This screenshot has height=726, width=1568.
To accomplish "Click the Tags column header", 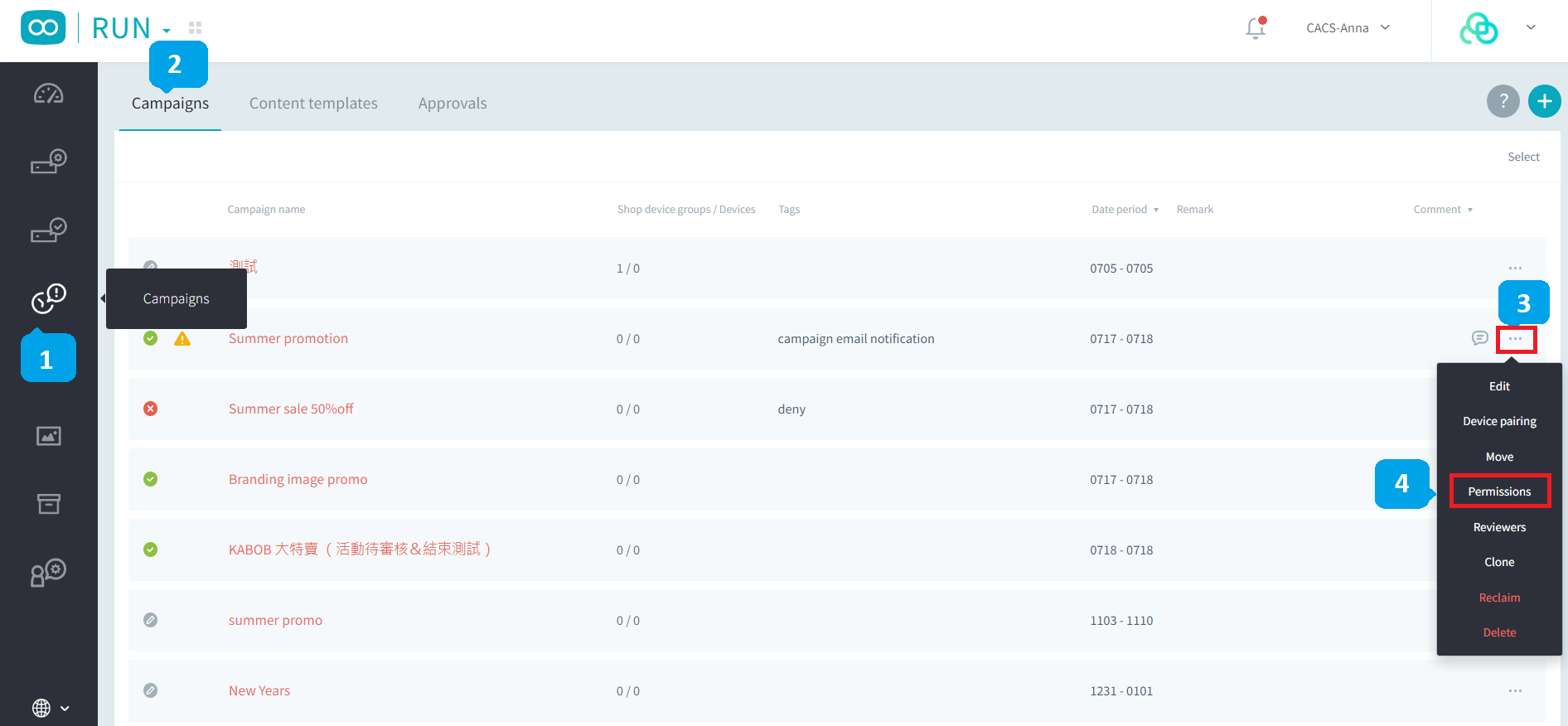I will 789,210.
